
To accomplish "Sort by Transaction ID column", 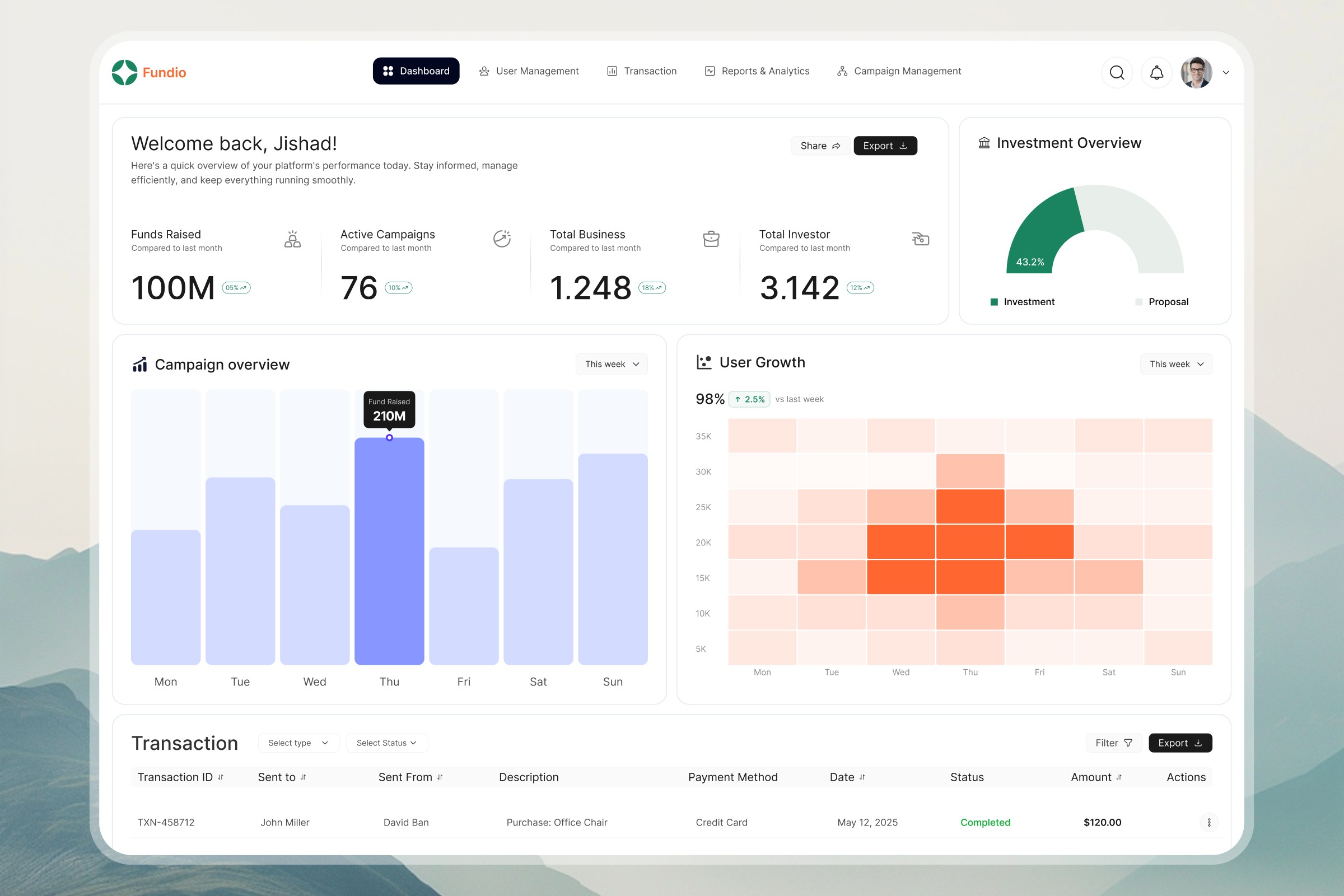I will coord(221,777).
